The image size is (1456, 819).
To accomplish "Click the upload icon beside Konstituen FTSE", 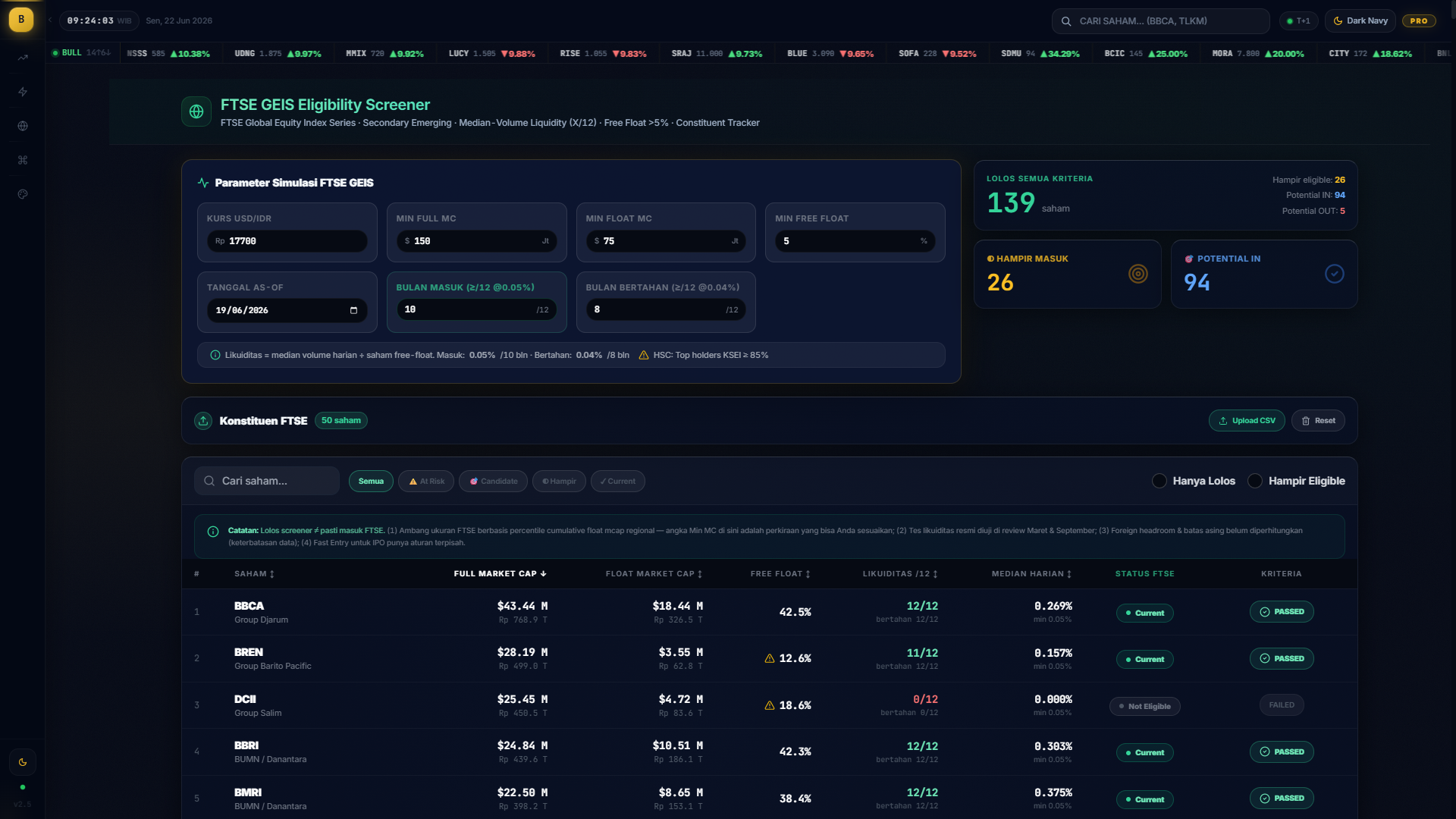I will point(203,421).
